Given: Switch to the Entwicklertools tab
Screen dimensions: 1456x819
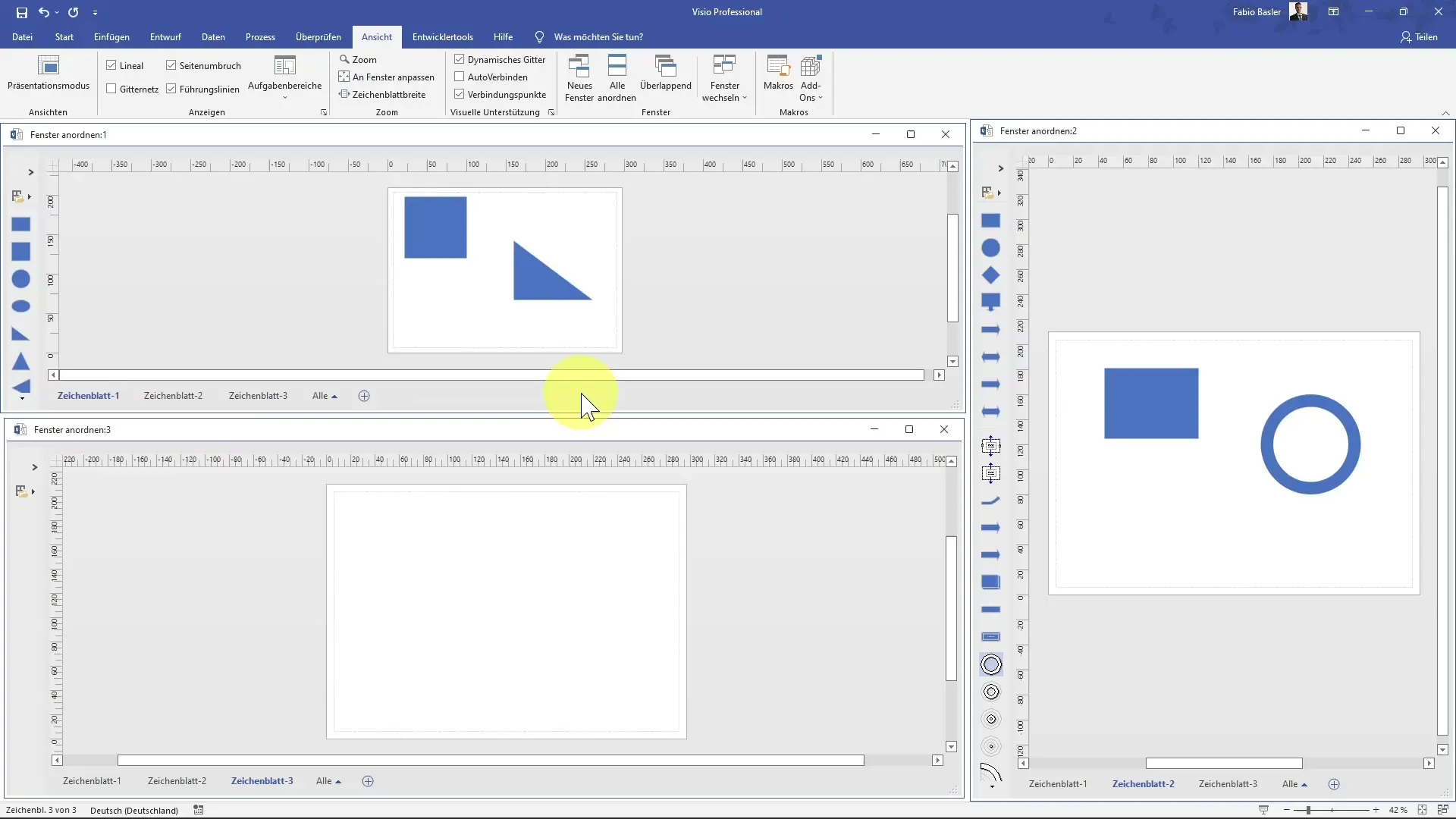Looking at the screenshot, I should tap(443, 36).
